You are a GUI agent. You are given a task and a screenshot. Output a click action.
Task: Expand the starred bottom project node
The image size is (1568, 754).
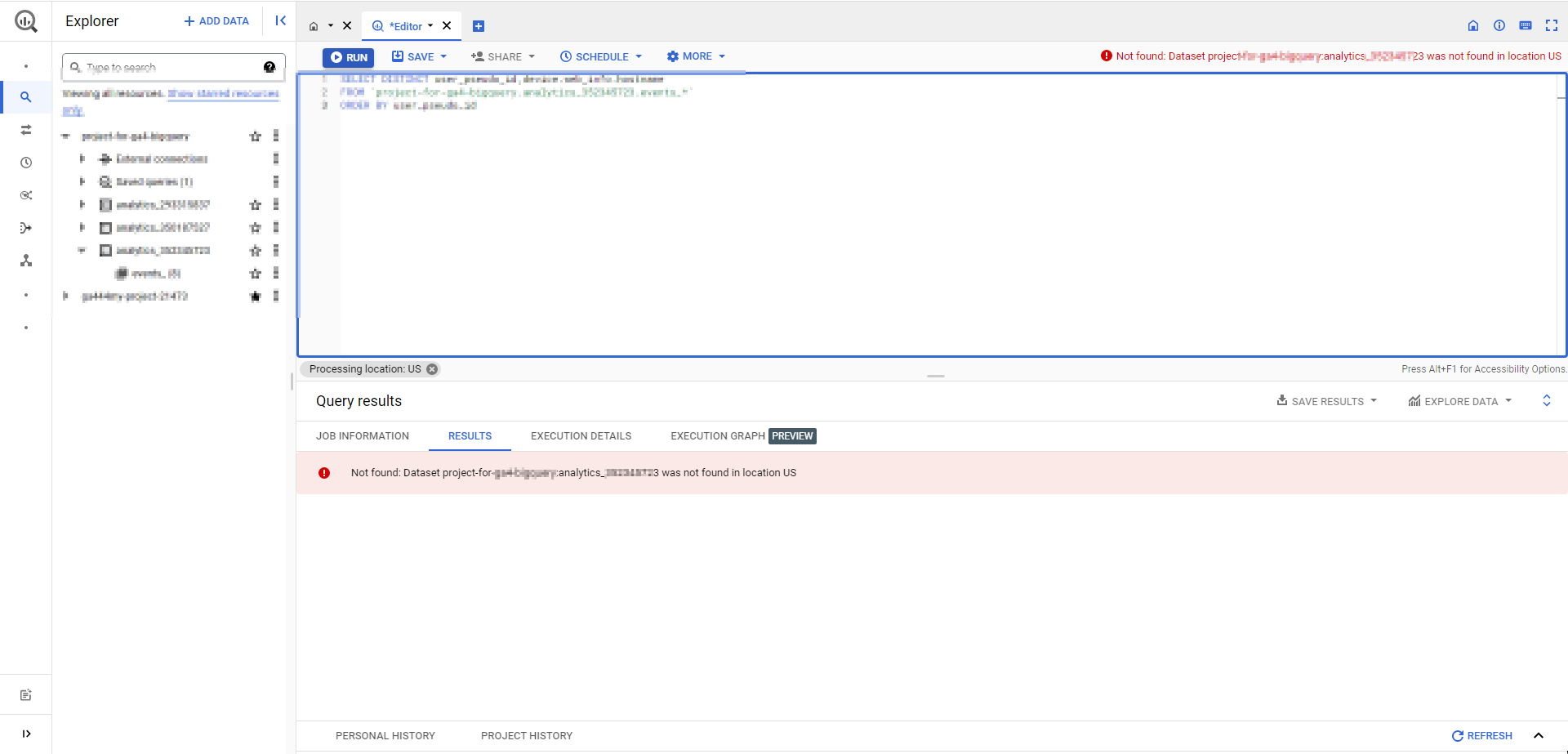point(66,296)
